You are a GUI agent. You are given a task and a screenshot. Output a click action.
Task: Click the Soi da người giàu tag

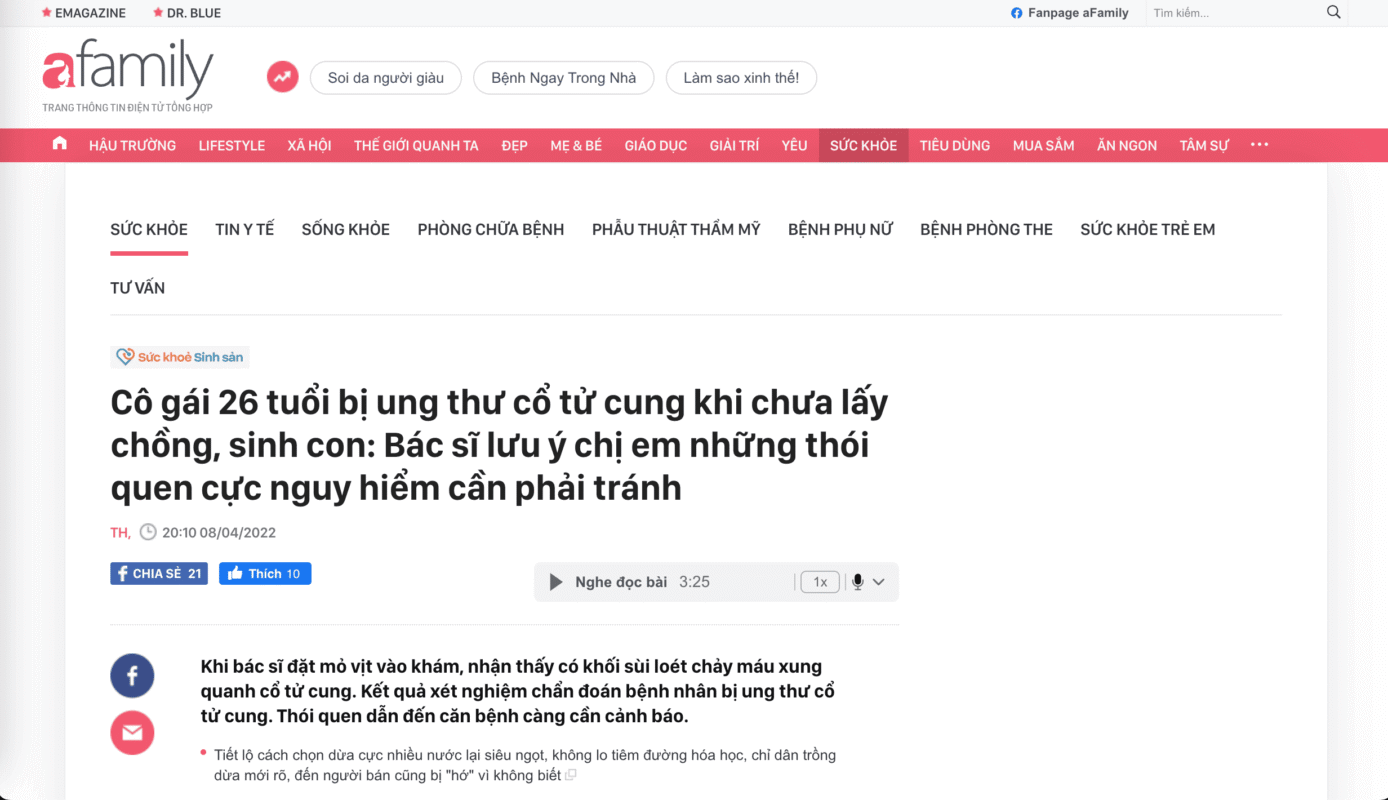pyautogui.click(x=385, y=78)
